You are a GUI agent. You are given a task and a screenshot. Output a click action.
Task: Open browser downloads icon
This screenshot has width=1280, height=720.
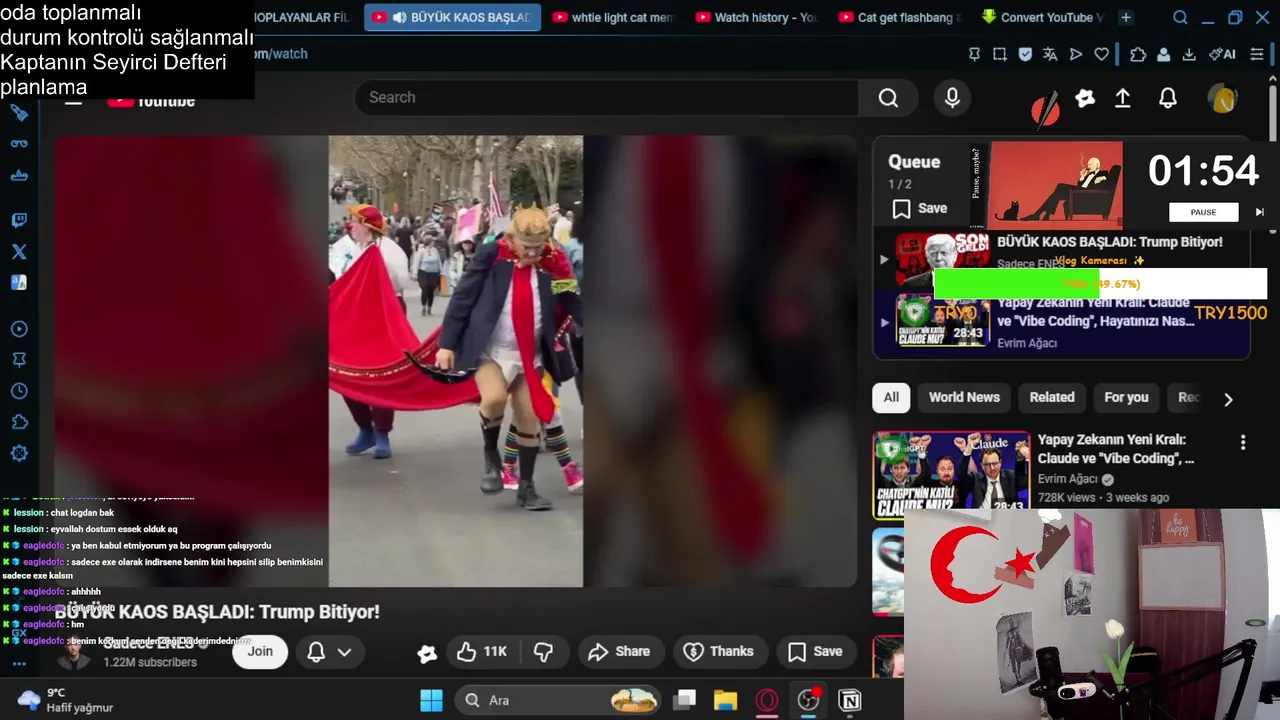coord(1189,54)
